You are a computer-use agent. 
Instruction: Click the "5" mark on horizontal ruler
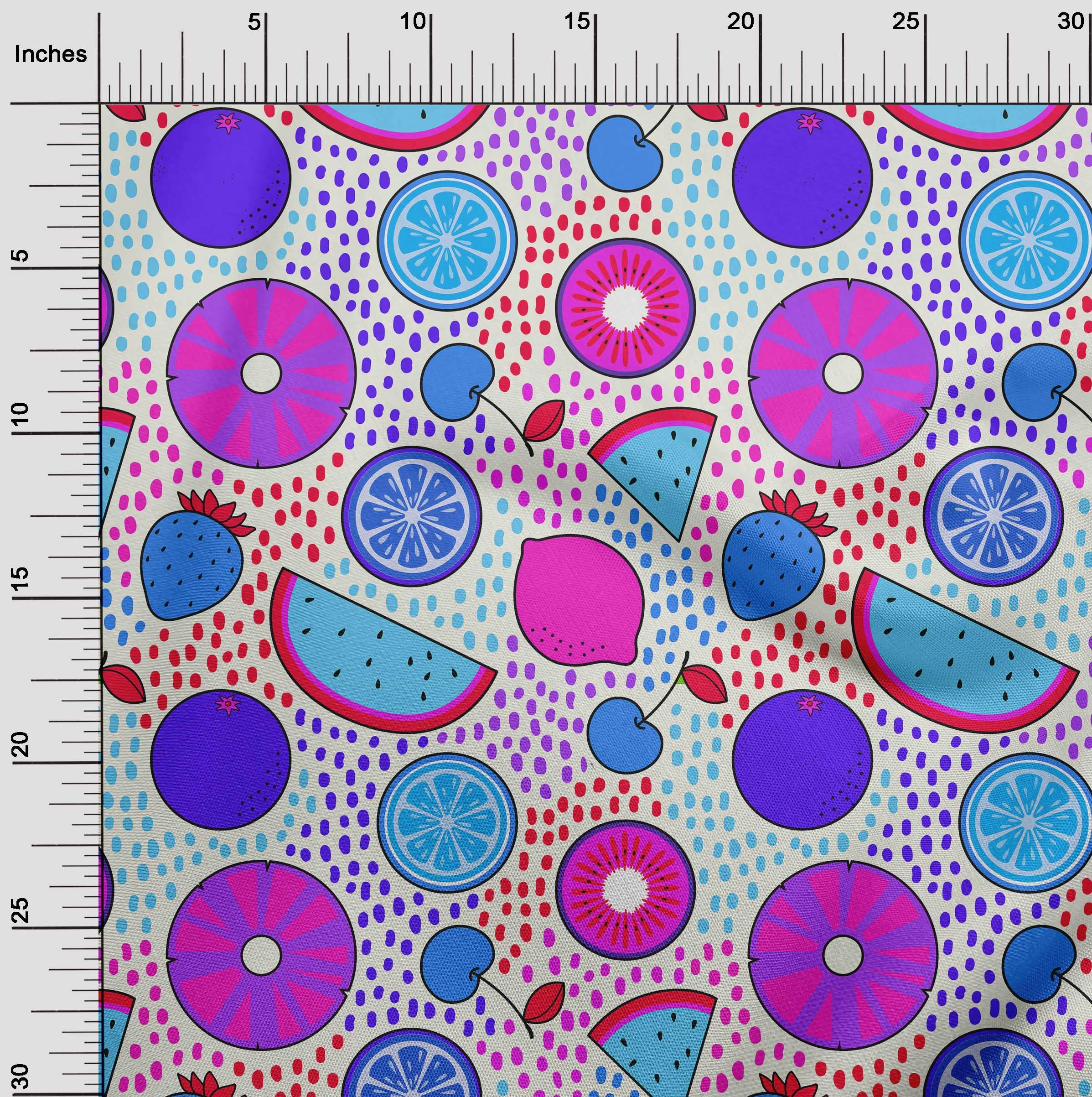[254, 22]
